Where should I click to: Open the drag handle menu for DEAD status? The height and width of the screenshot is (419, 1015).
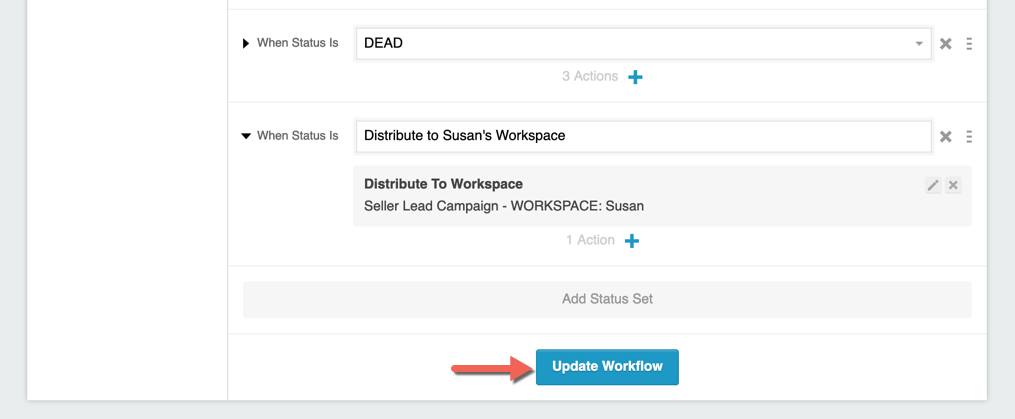(969, 43)
